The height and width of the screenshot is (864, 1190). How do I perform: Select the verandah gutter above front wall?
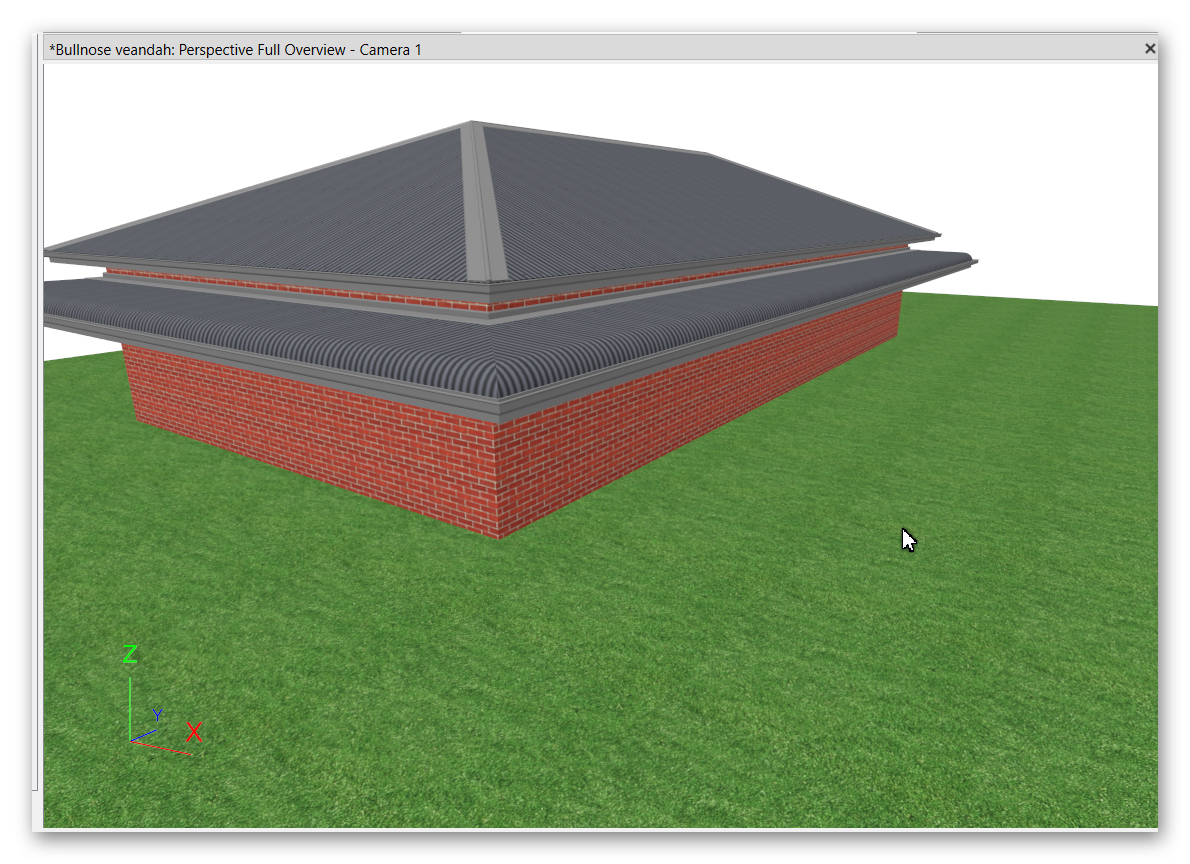300,370
